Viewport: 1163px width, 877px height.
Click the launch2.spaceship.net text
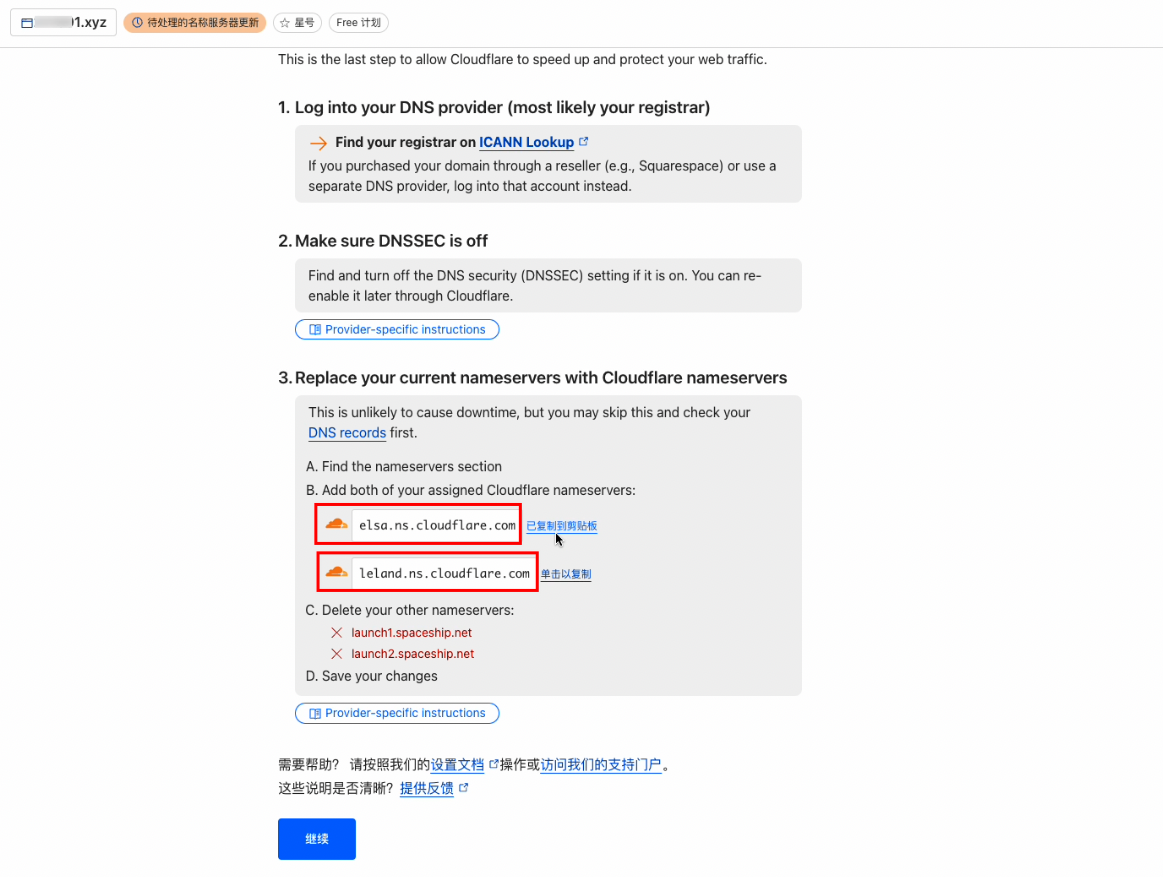[412, 654]
